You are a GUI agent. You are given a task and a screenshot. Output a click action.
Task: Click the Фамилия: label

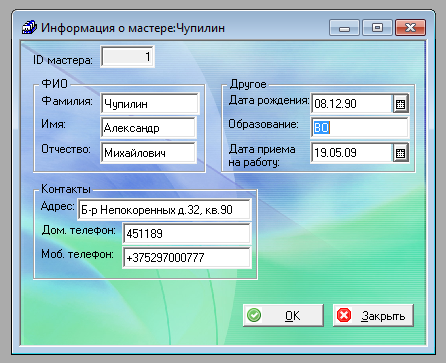point(67,101)
